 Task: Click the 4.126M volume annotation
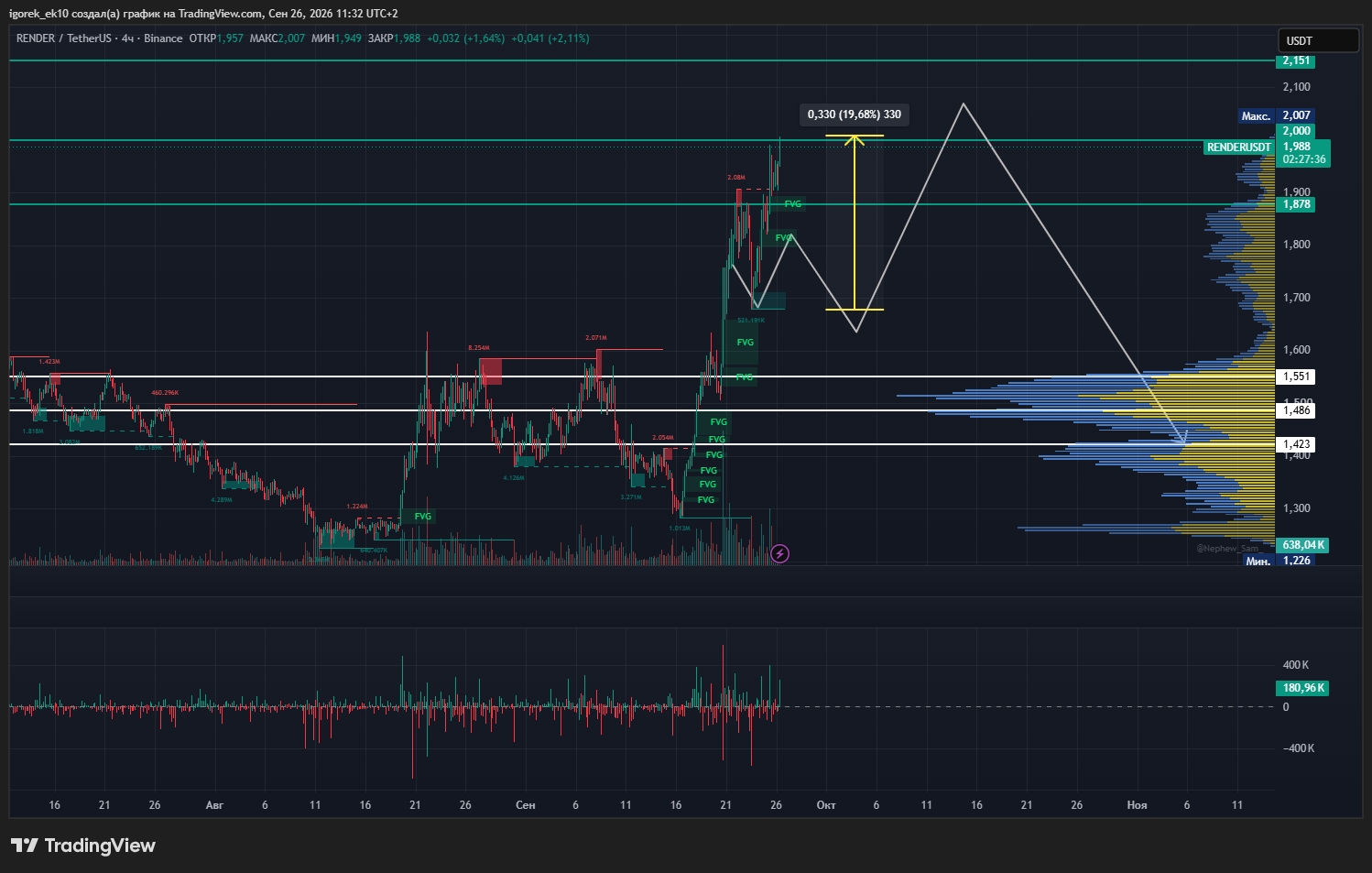coord(514,478)
